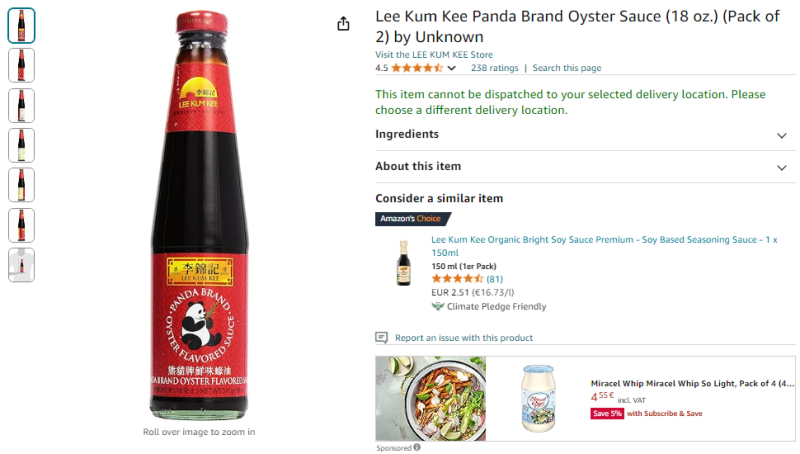Screen dimensions: 800x454
Task: Open the rating breakdown chevron
Action: [x=452, y=68]
